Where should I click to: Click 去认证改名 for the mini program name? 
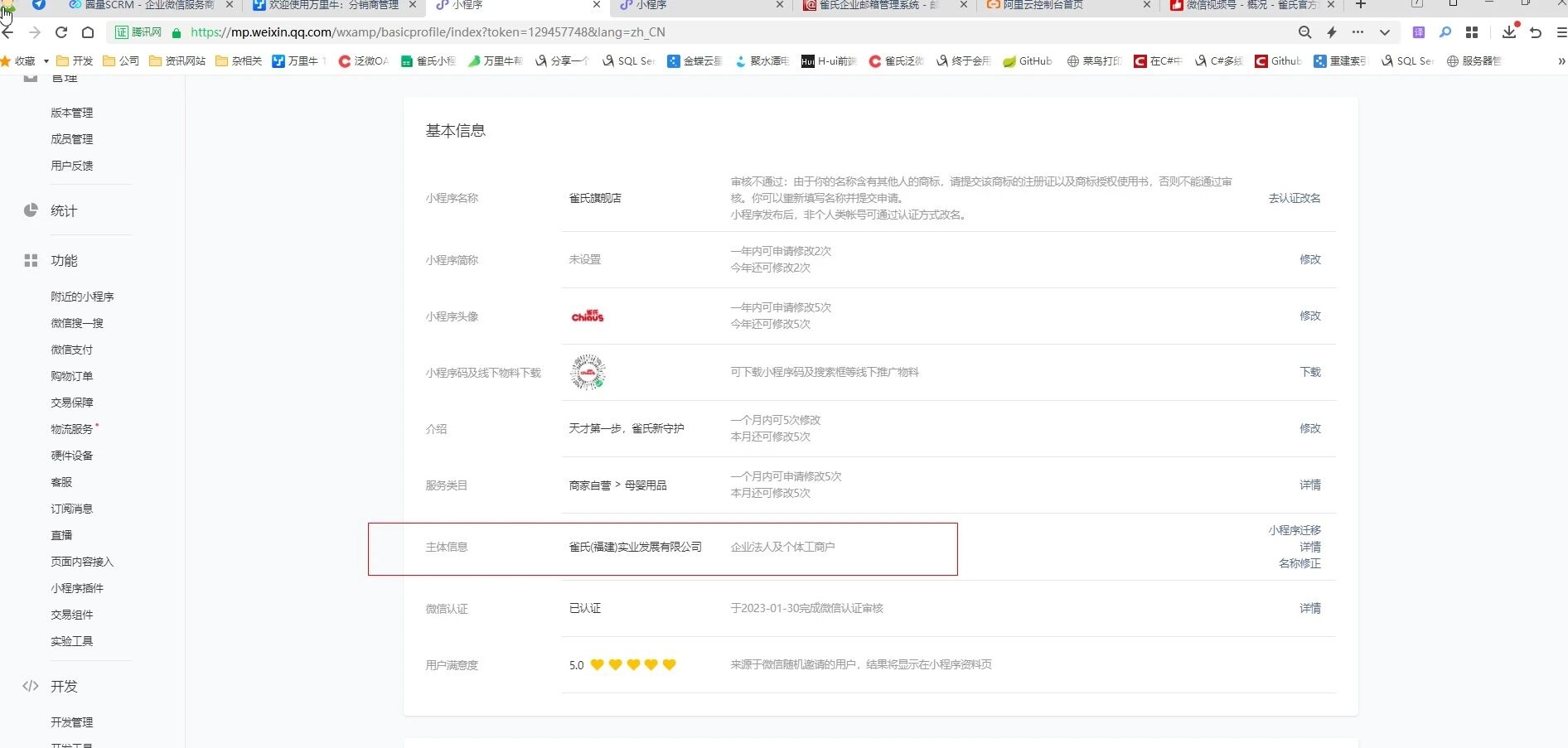coord(1295,198)
